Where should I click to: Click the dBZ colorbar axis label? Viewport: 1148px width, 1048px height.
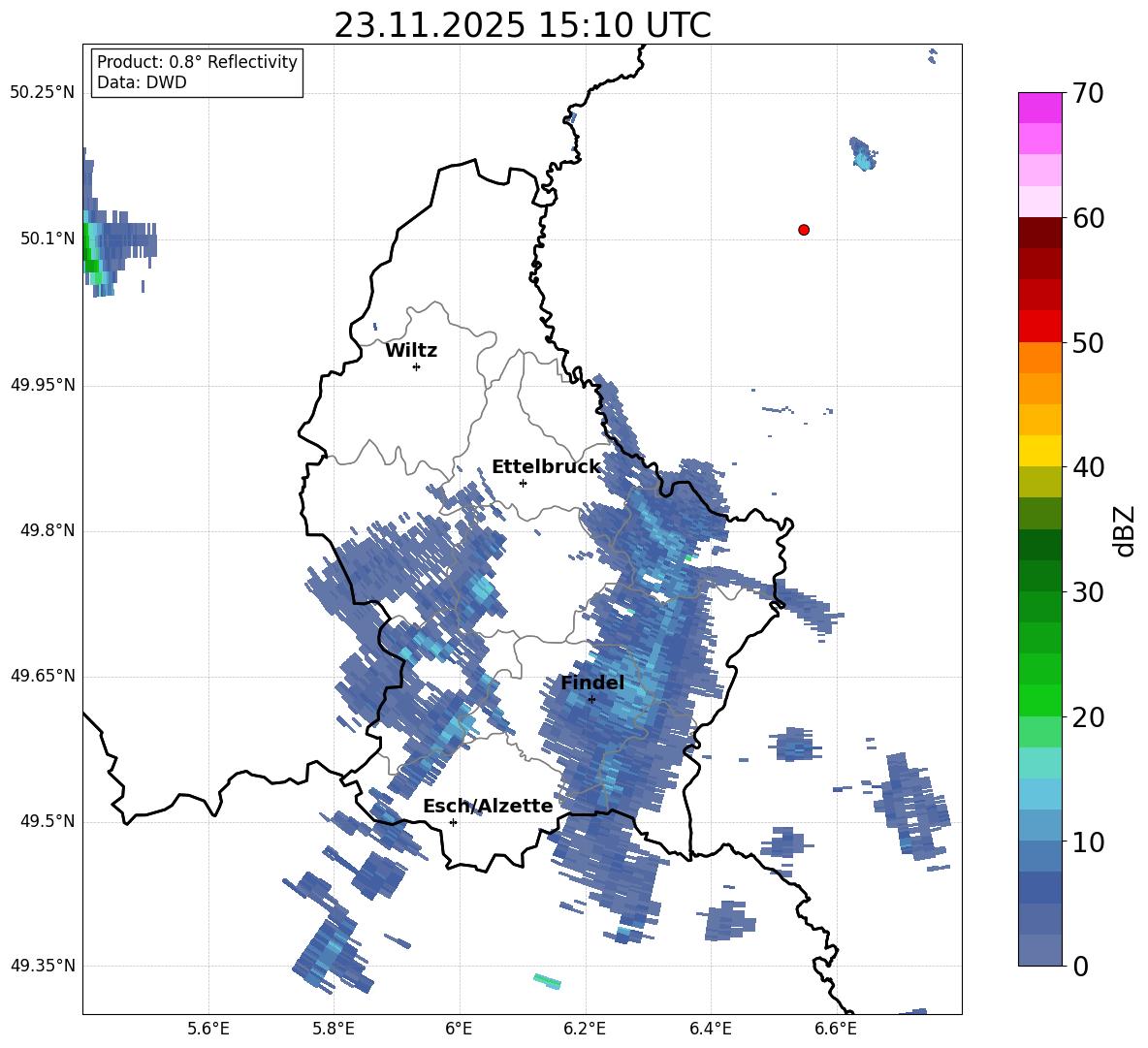tap(1126, 530)
